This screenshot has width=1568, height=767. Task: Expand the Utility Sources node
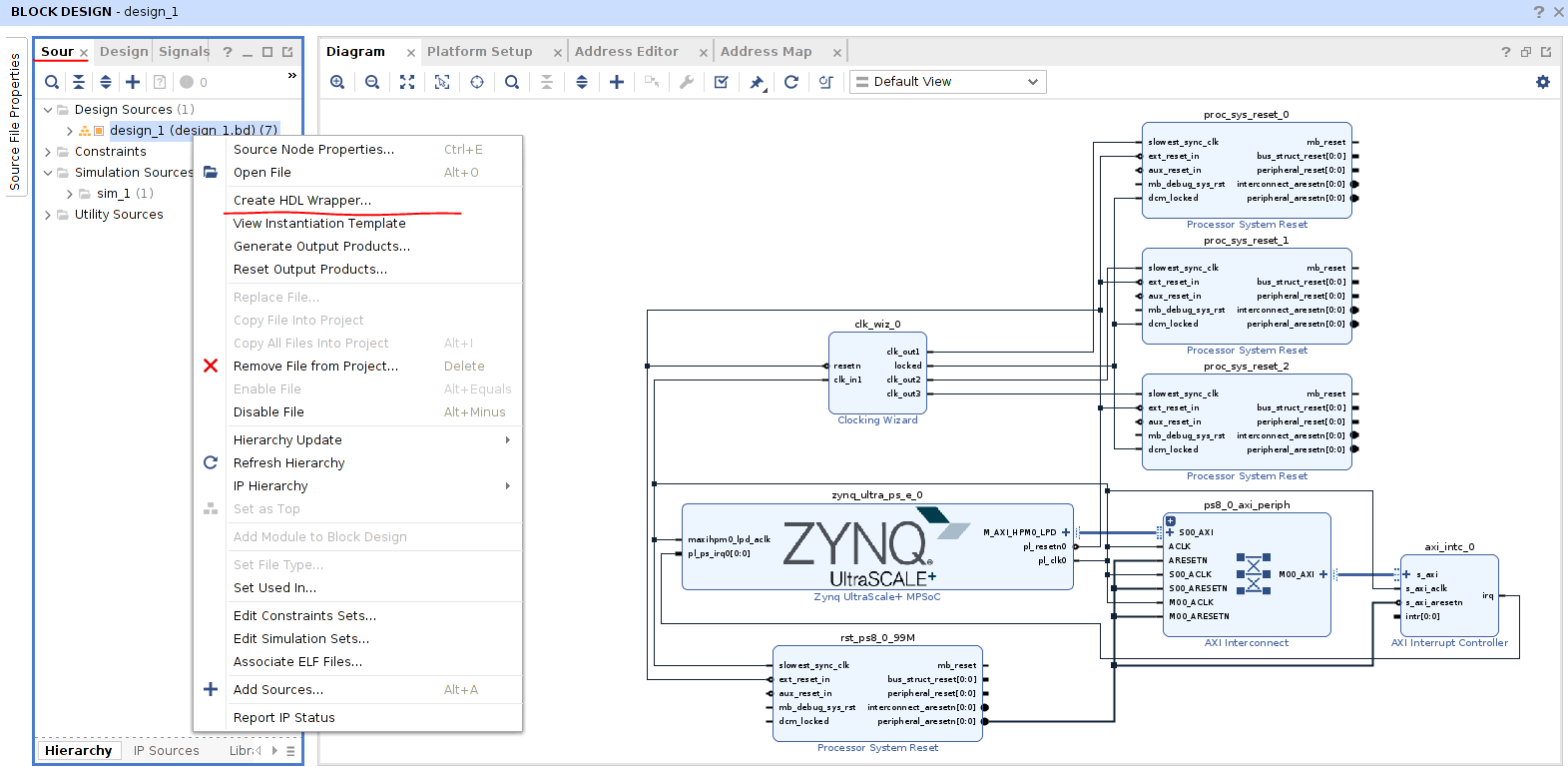click(48, 215)
